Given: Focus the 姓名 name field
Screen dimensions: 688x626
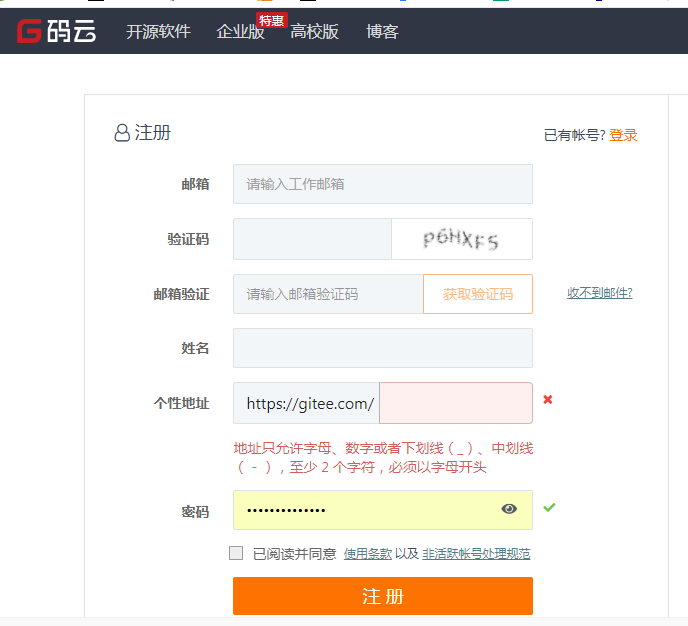Looking at the screenshot, I should 383,348.
